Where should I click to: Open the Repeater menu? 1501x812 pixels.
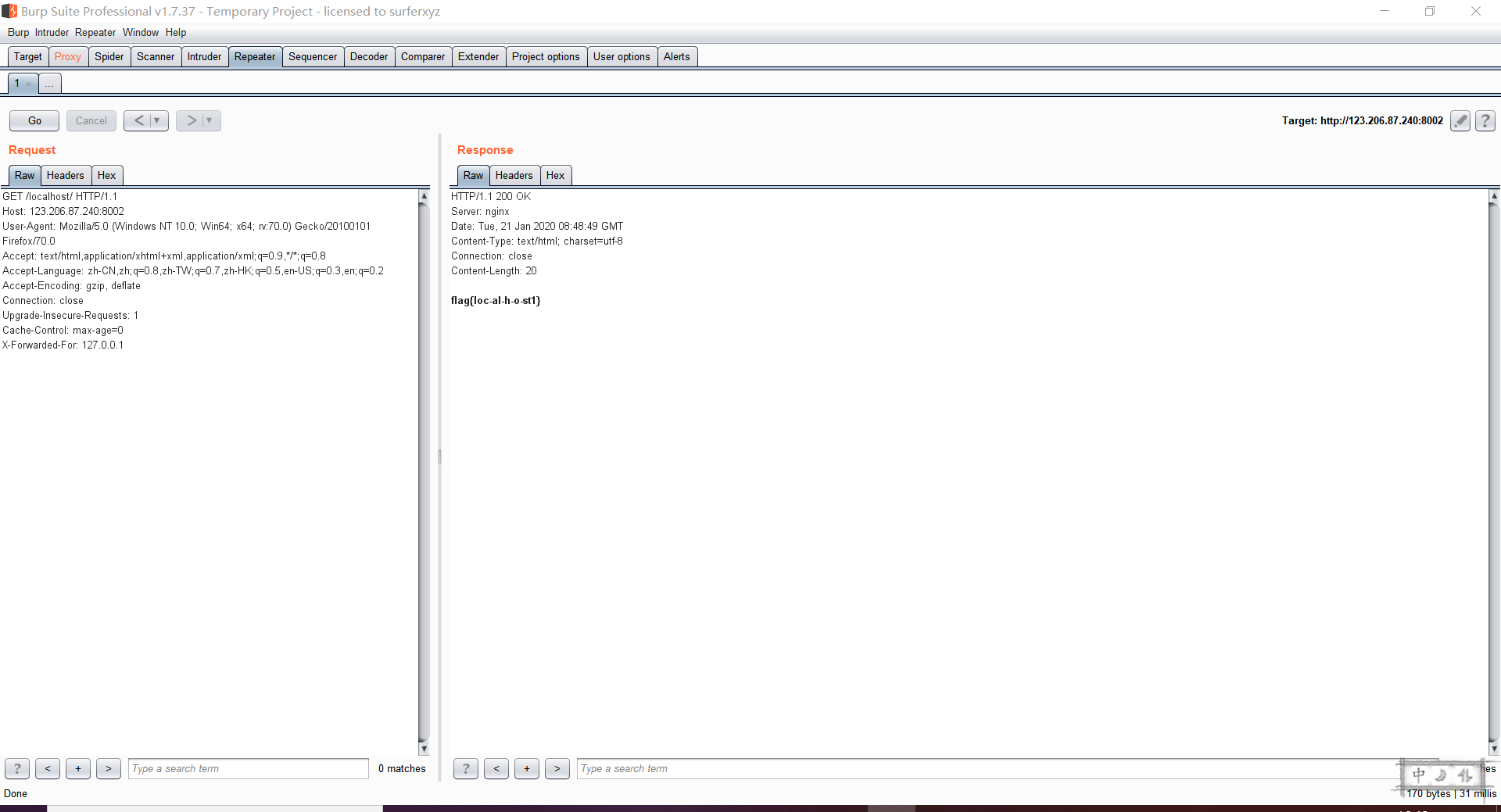pos(95,32)
